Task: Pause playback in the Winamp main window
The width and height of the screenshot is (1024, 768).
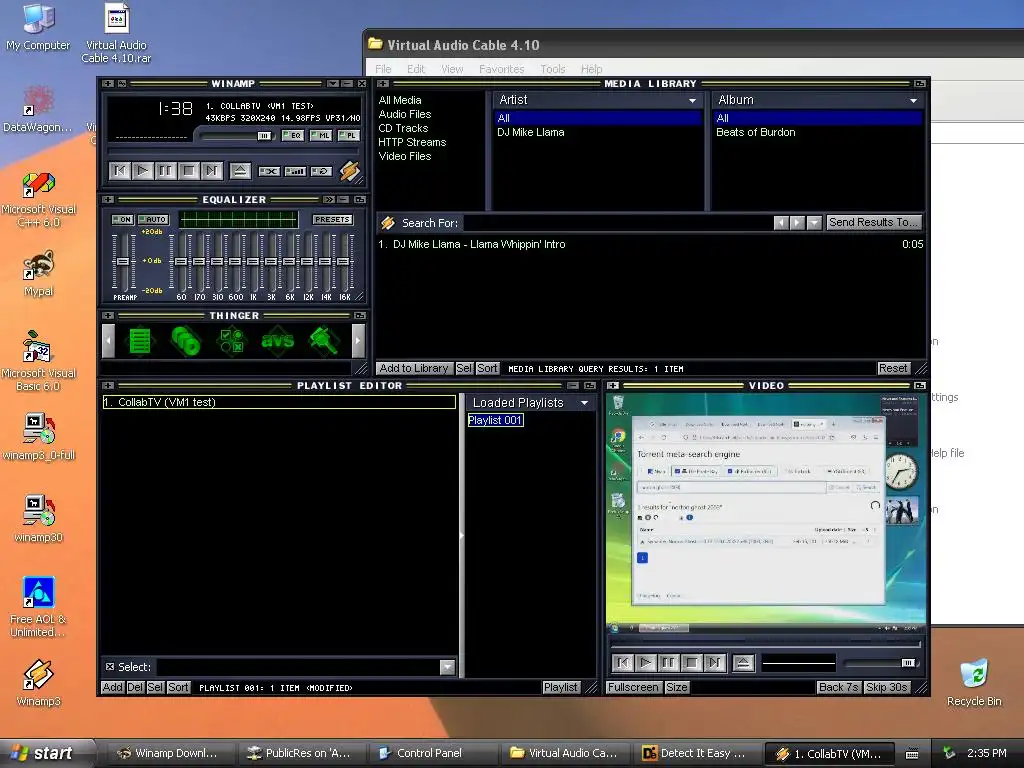Action: [x=165, y=171]
